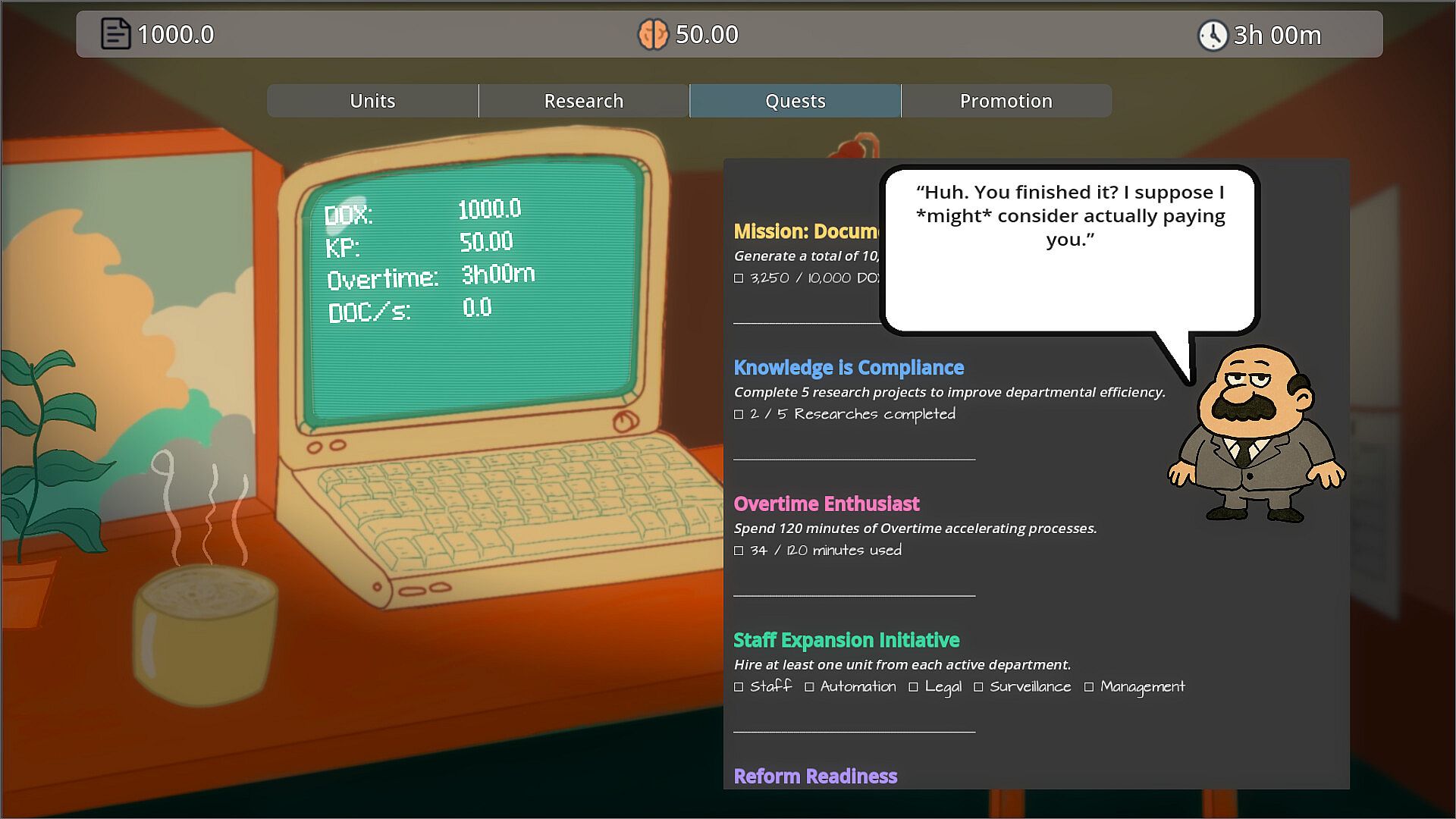The image size is (1456, 819).
Task: Select the Overtime Enthusiast quest title
Action: click(x=826, y=504)
